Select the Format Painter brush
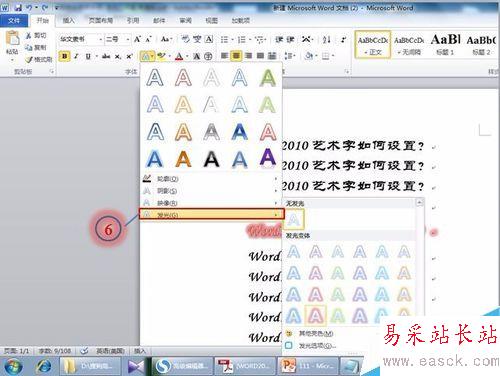Screen dimensions: 500x376 pyautogui.click(x=29, y=60)
